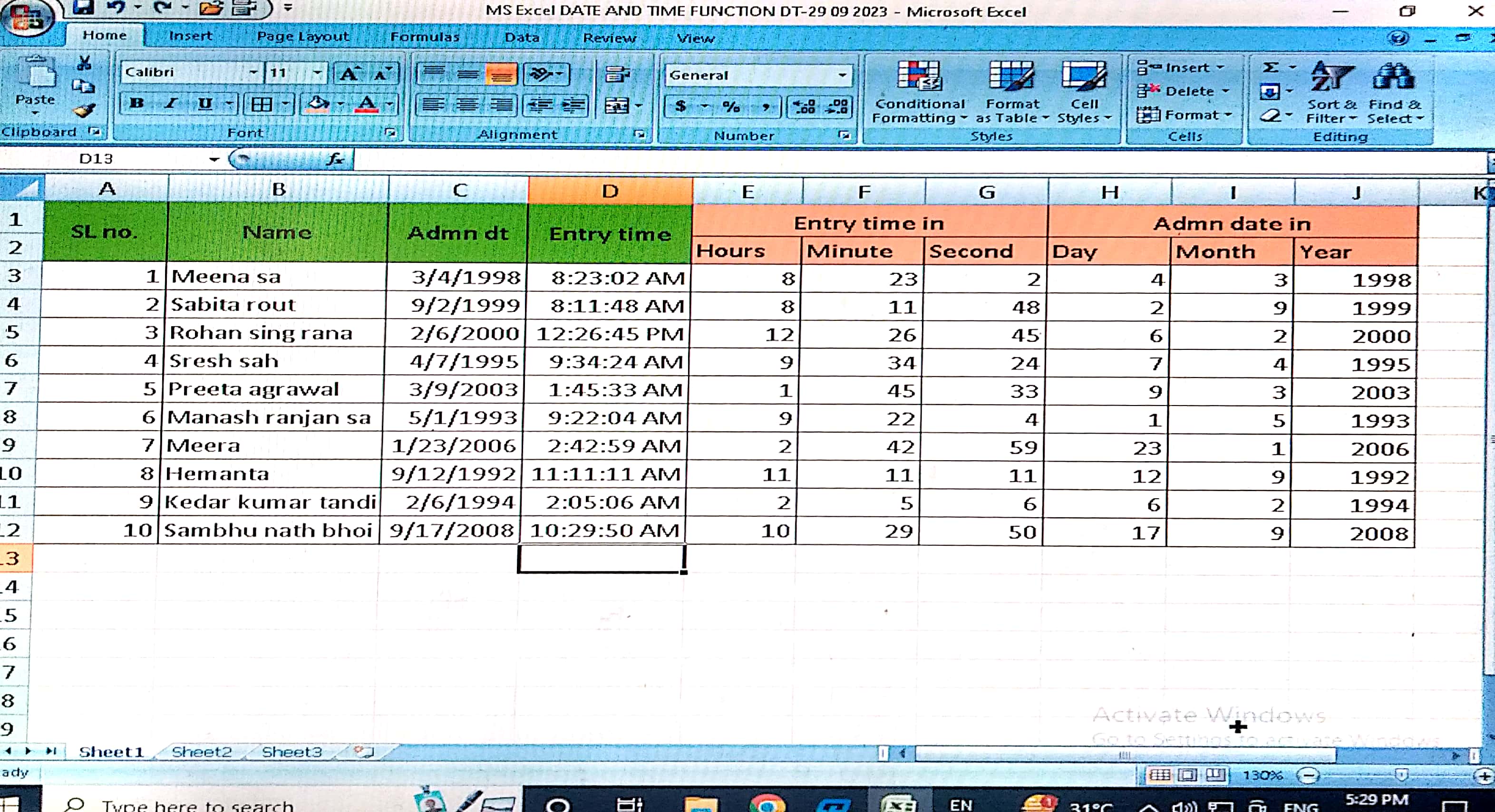Click the font color red A swatch
The height and width of the screenshot is (812, 1495).
point(366,105)
